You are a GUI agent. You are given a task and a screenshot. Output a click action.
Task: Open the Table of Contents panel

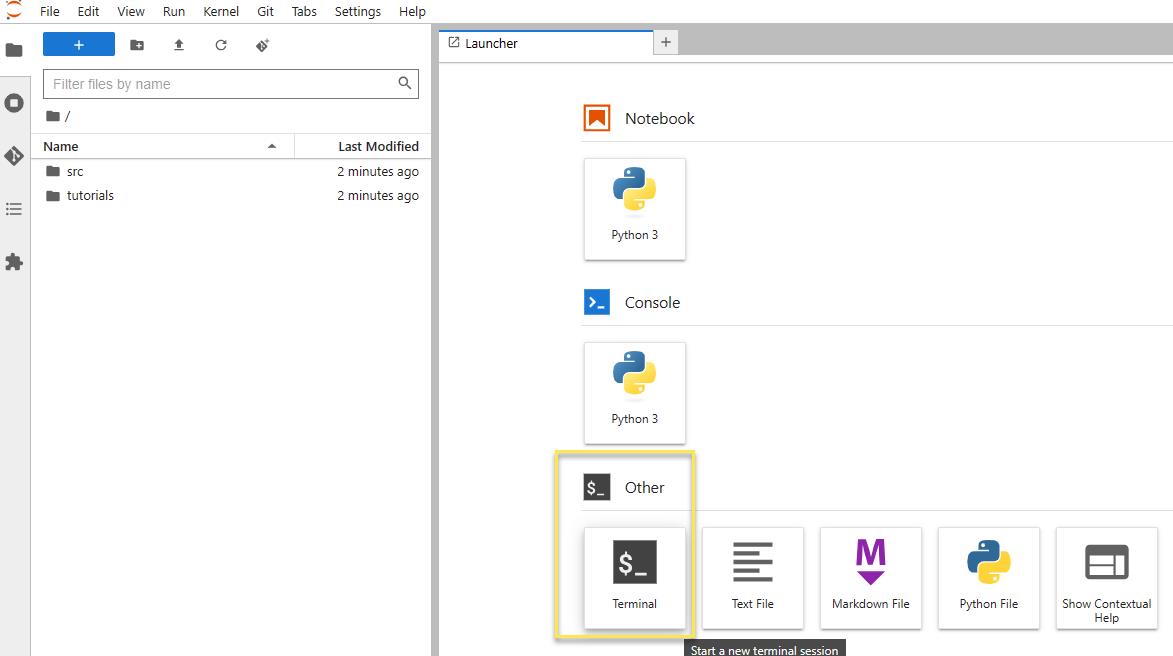pos(14,209)
